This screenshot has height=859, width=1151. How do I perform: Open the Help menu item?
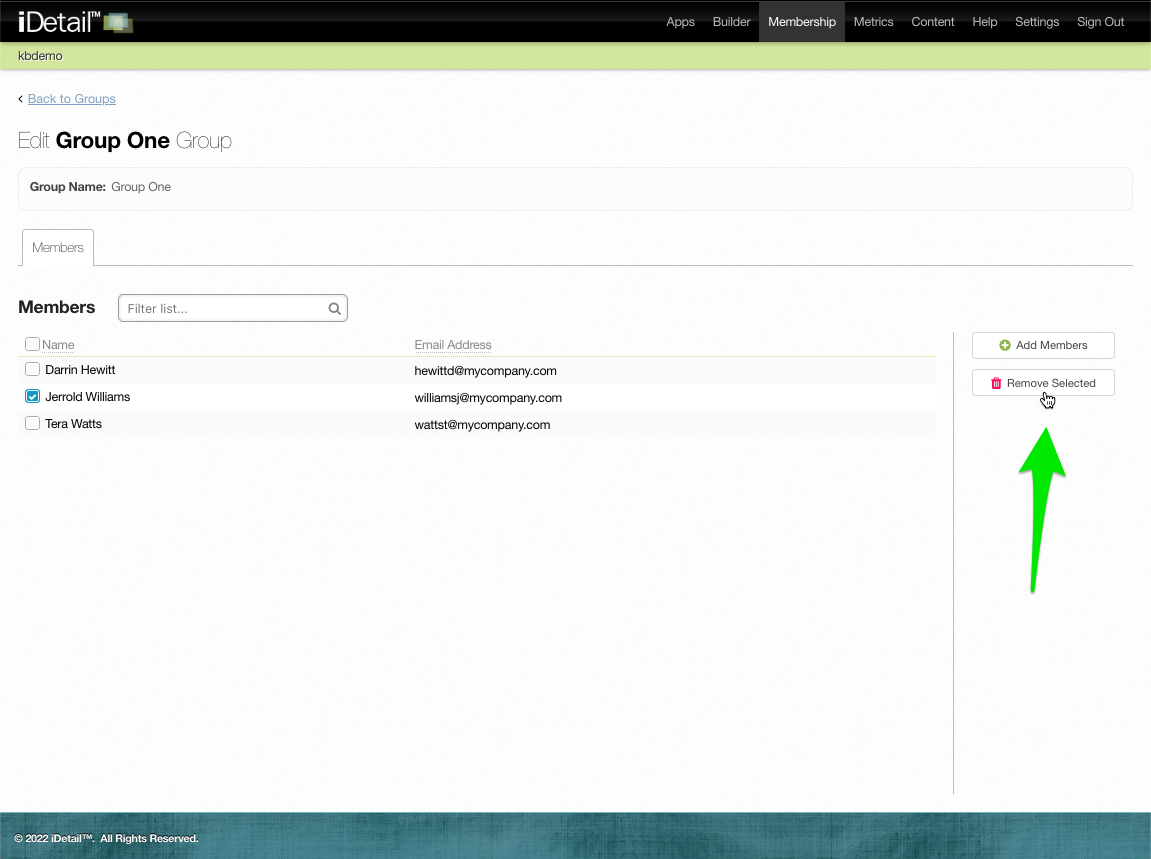[x=984, y=22]
